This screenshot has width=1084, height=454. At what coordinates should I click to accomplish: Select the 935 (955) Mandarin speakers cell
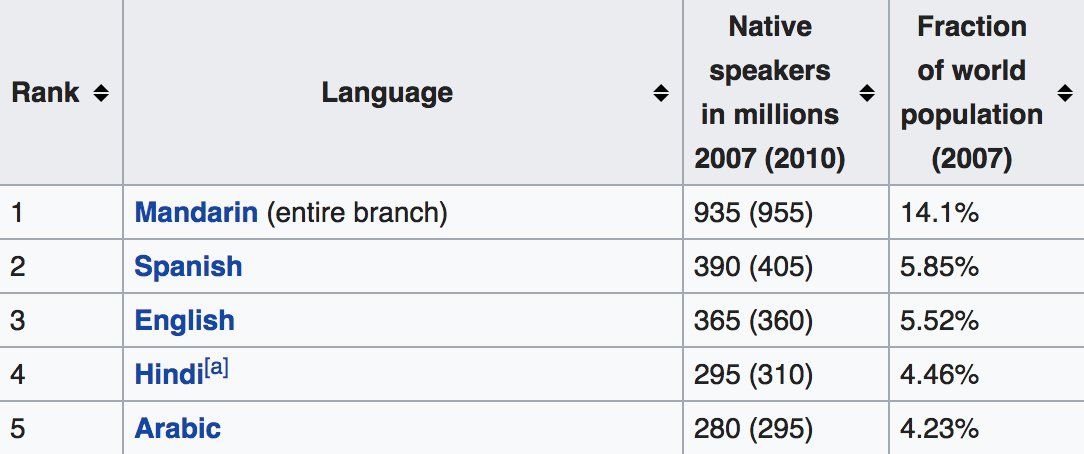(x=753, y=213)
